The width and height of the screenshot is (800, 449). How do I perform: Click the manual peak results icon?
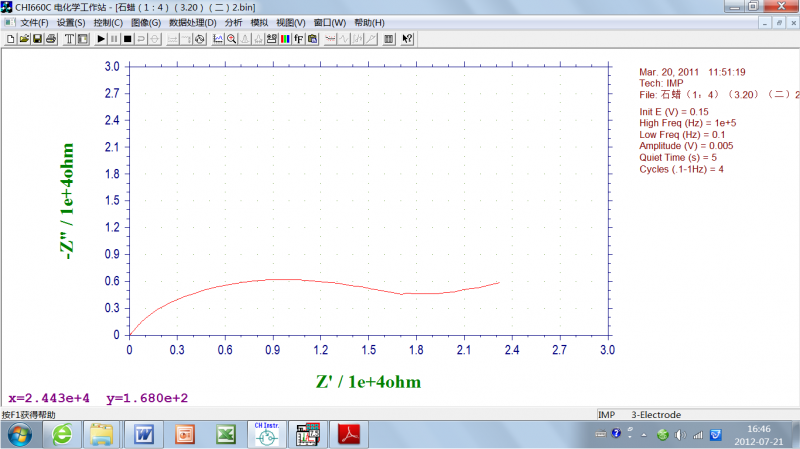point(245,39)
